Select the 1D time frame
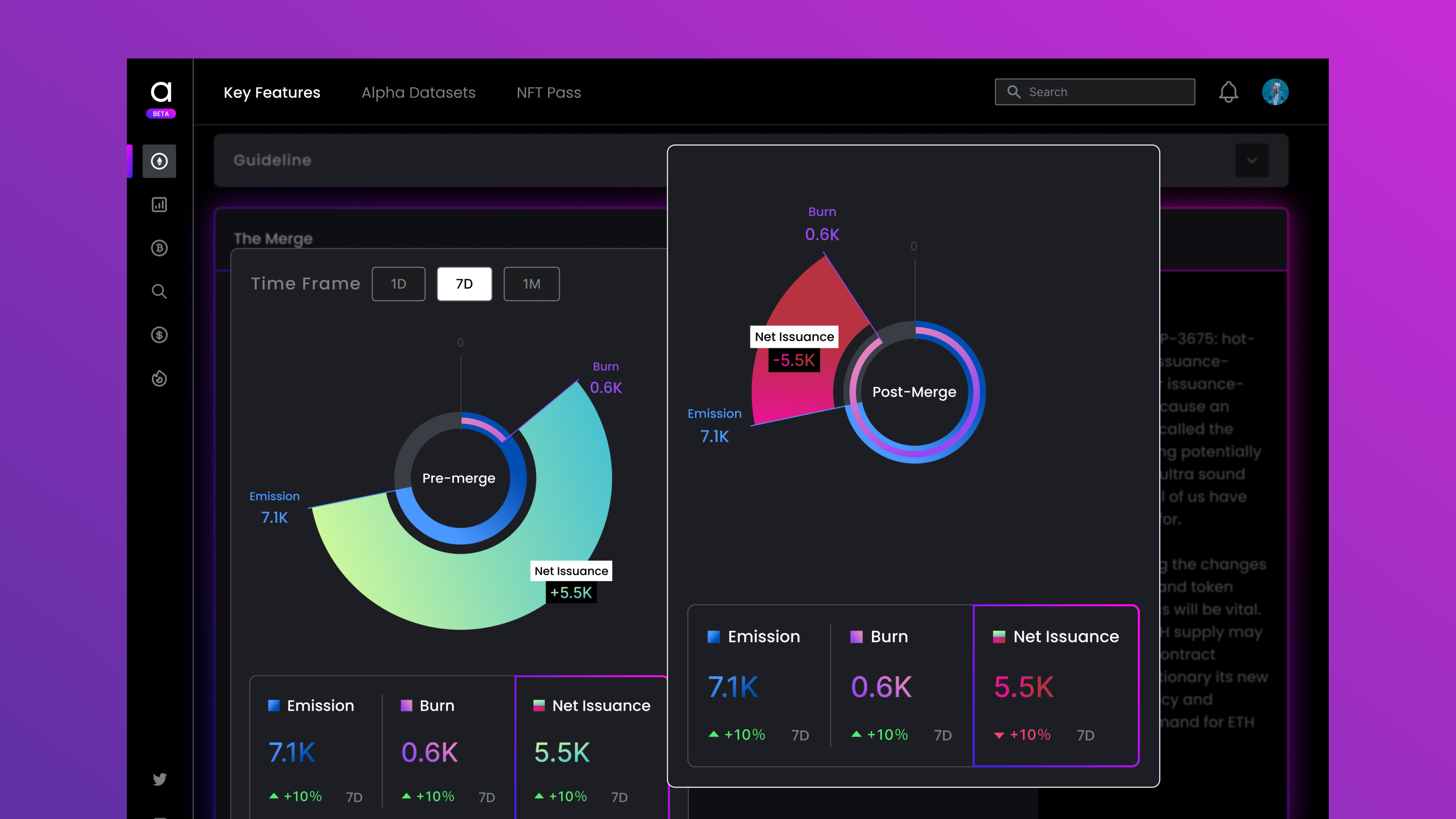This screenshot has width=1456, height=819. pos(398,284)
